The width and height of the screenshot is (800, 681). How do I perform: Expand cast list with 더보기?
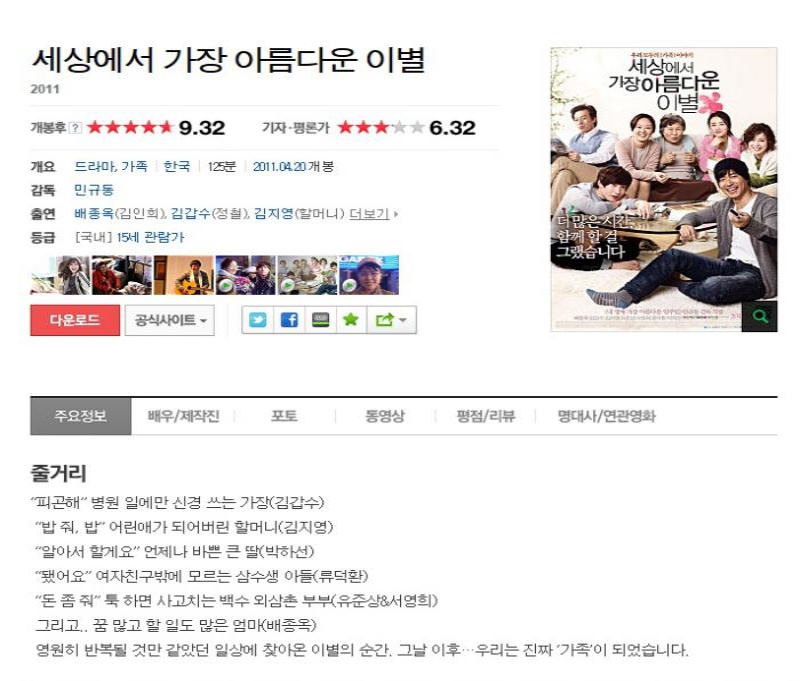click(x=373, y=214)
